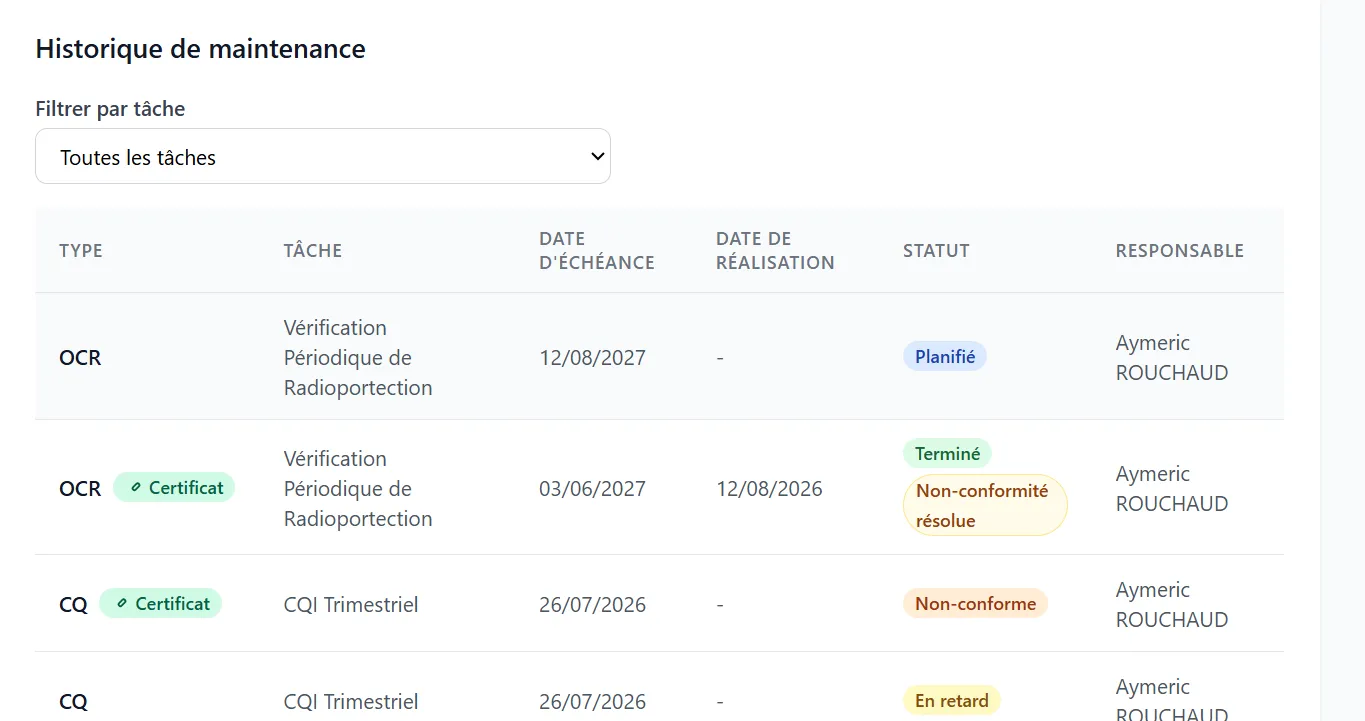Screen dimensions: 1365x721
Task: Click the Non-conformité résolue badge
Action: coord(985,505)
